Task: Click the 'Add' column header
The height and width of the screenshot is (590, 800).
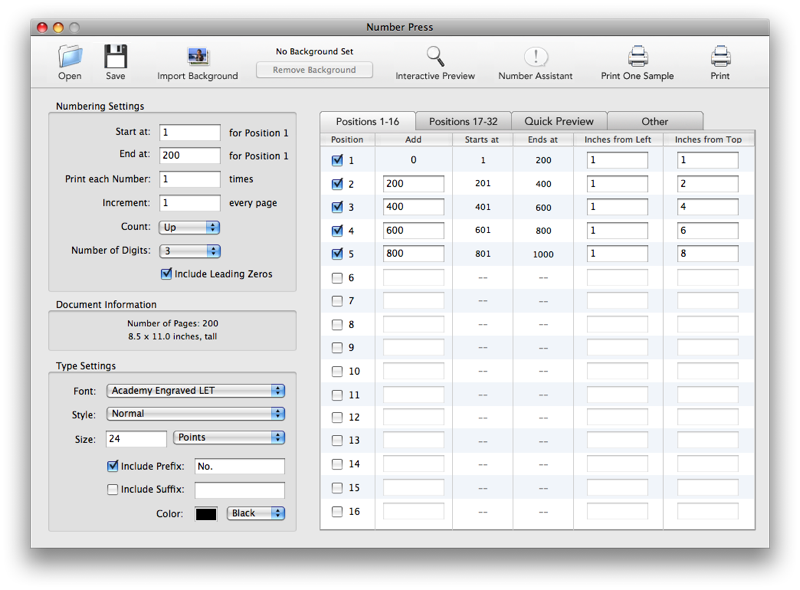Action: pyautogui.click(x=413, y=140)
